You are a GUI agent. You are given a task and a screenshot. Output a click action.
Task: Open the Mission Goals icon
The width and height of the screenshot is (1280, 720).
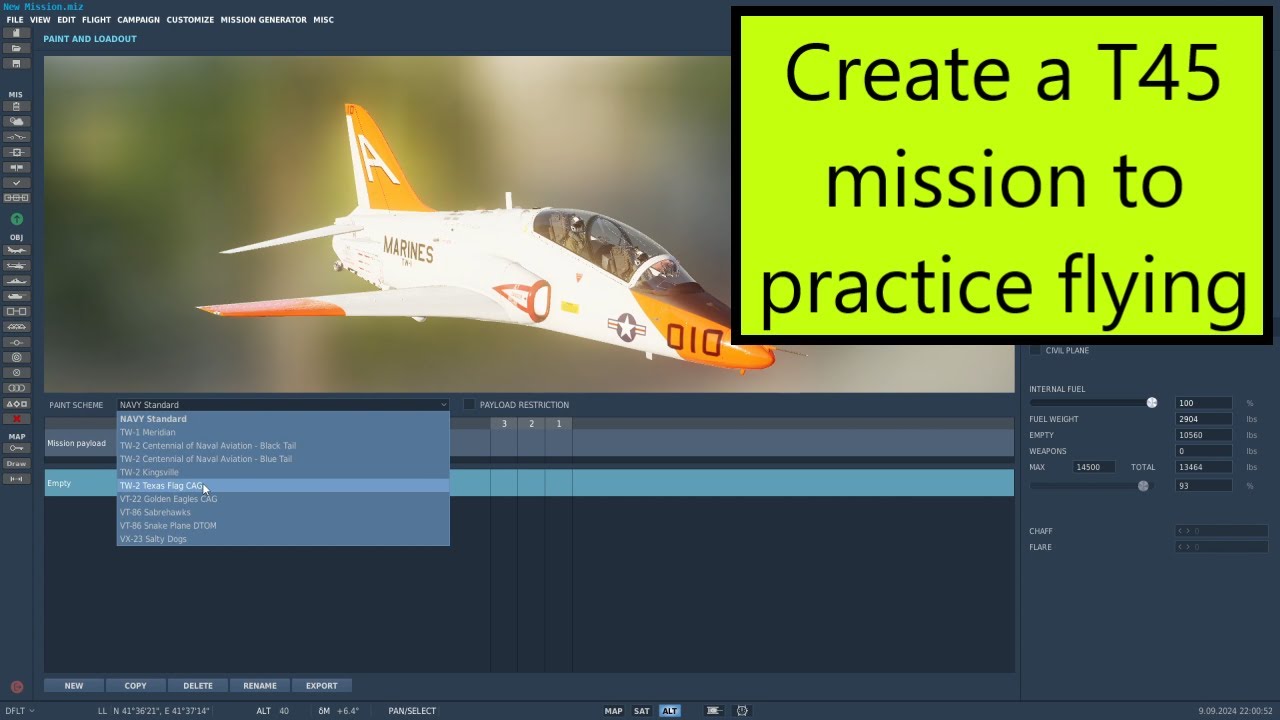16,152
